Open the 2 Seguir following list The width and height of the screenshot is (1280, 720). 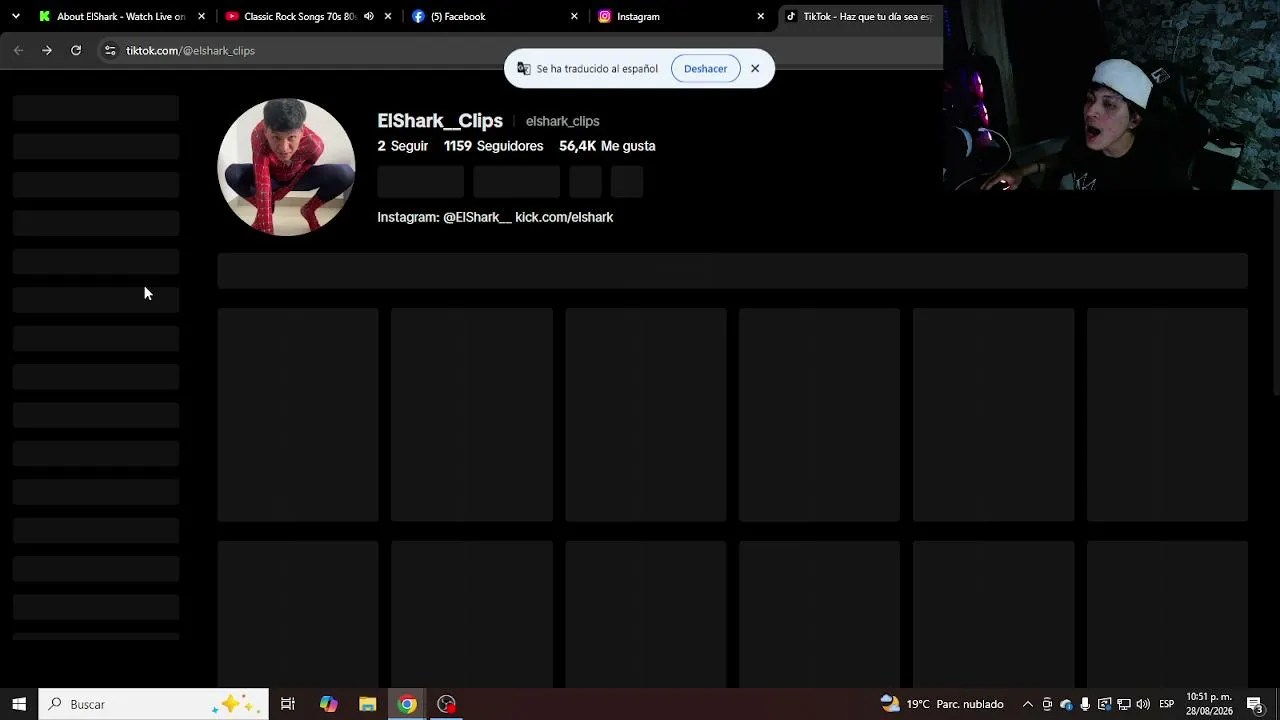coord(402,146)
